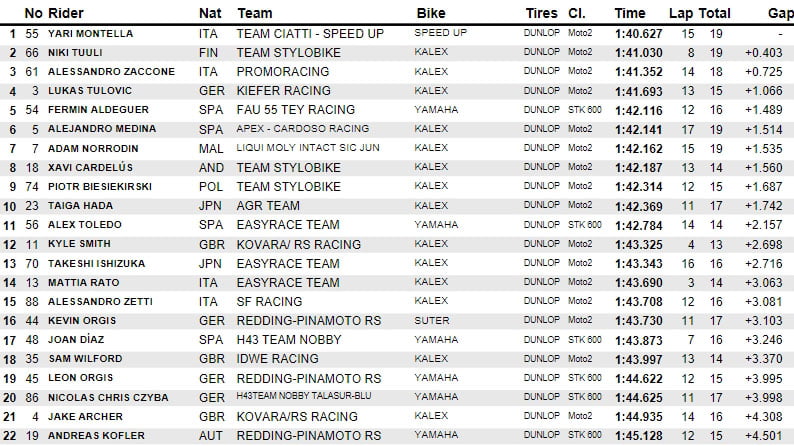This screenshot has width=794, height=446.
Task: Click the Tires column header
Action: click(542, 14)
